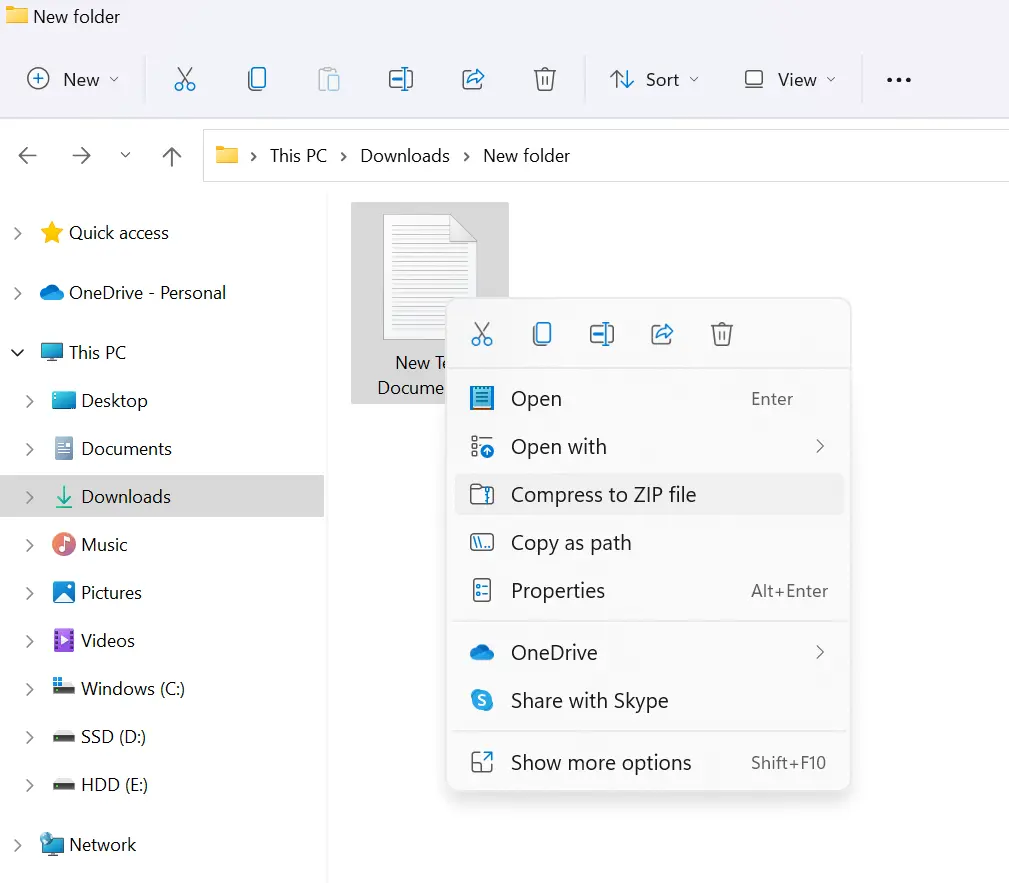Open the Sort dropdown menu

[x=655, y=80]
